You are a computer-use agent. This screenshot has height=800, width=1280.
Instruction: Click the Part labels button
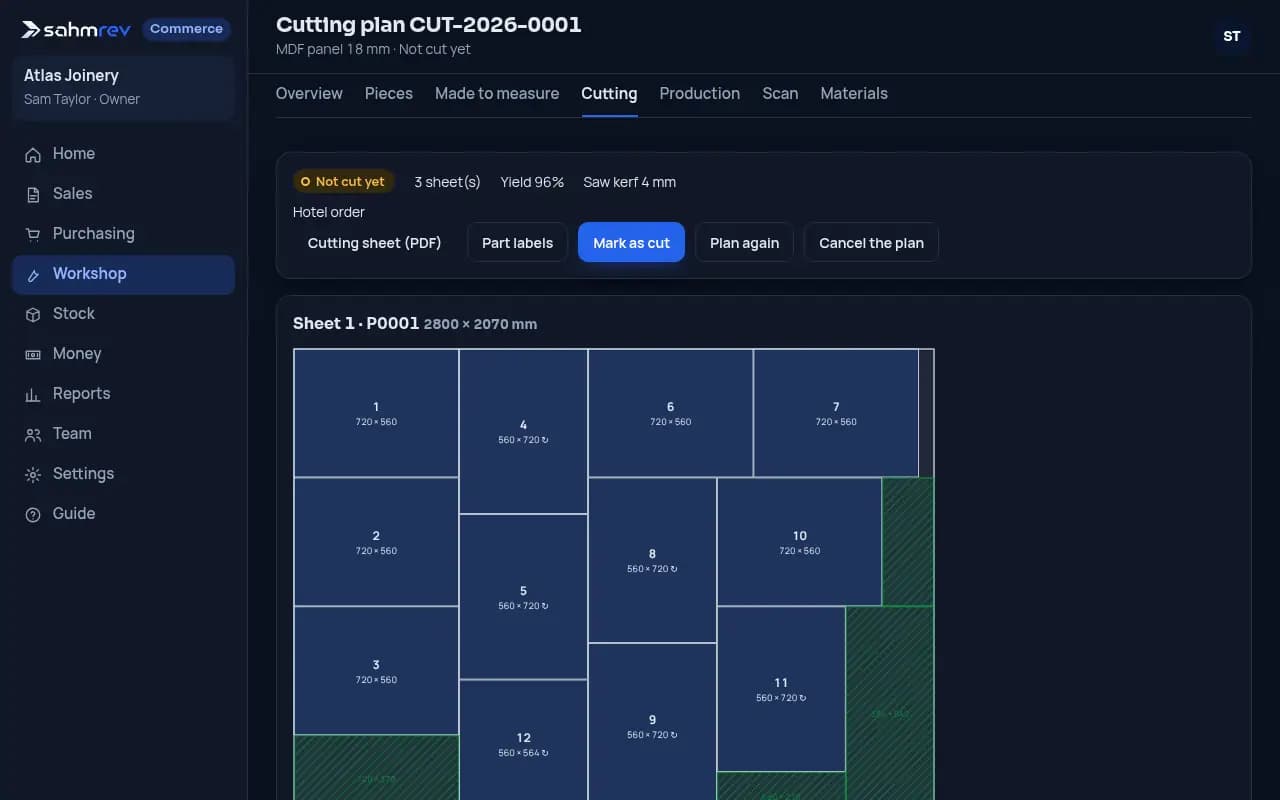pyautogui.click(x=517, y=243)
